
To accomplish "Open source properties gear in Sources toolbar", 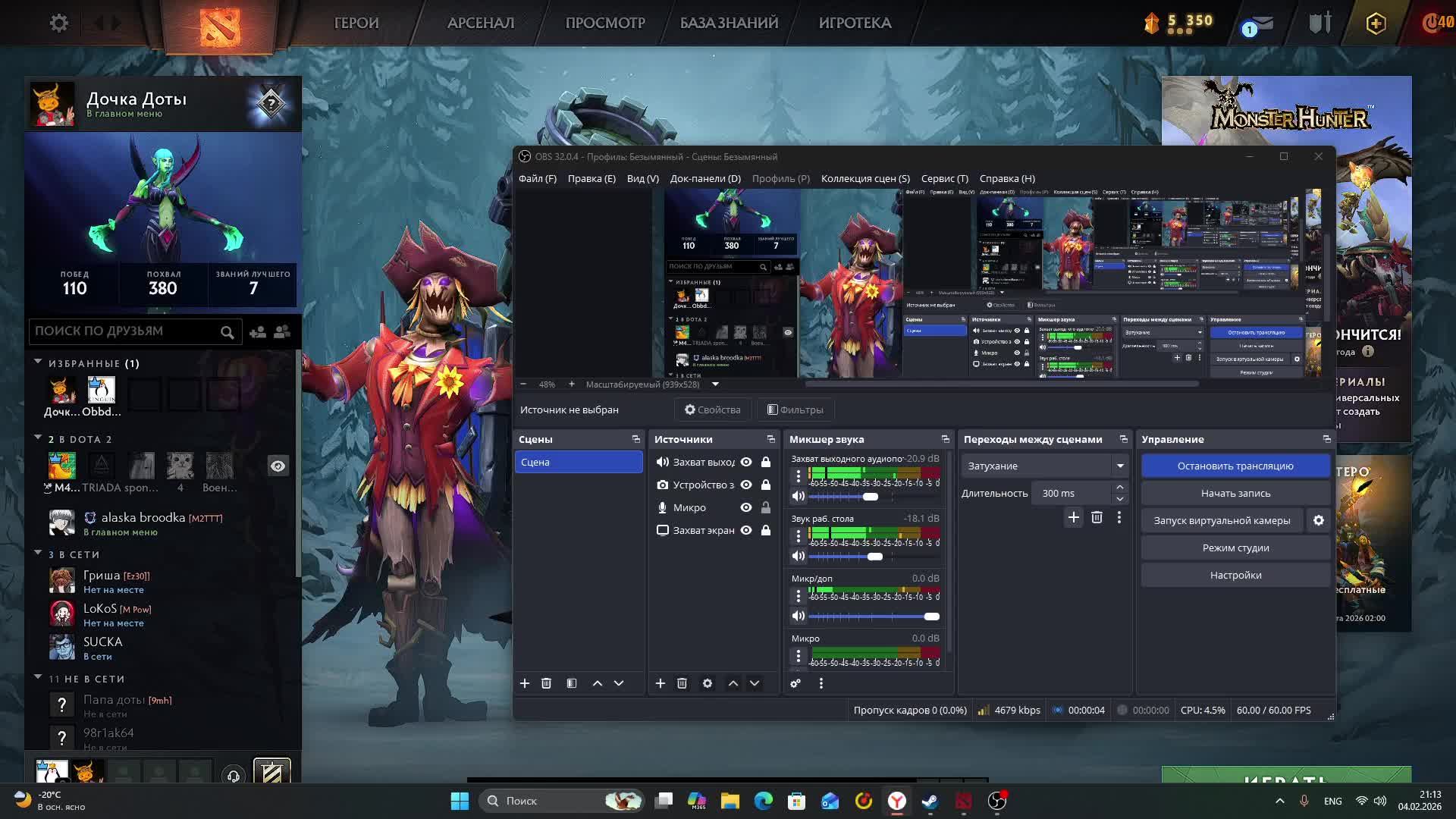I will coord(707,683).
